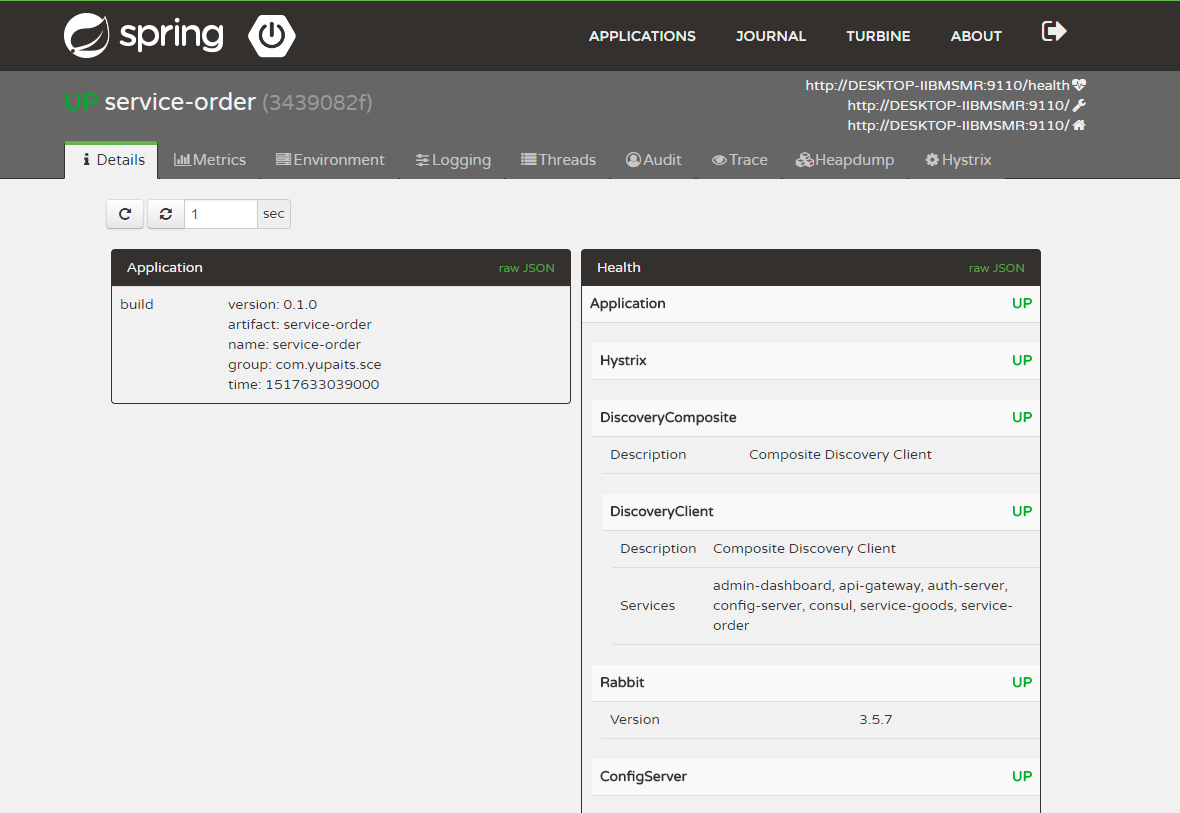
Task: Open raw JSON link in Application panel
Action: click(x=526, y=268)
